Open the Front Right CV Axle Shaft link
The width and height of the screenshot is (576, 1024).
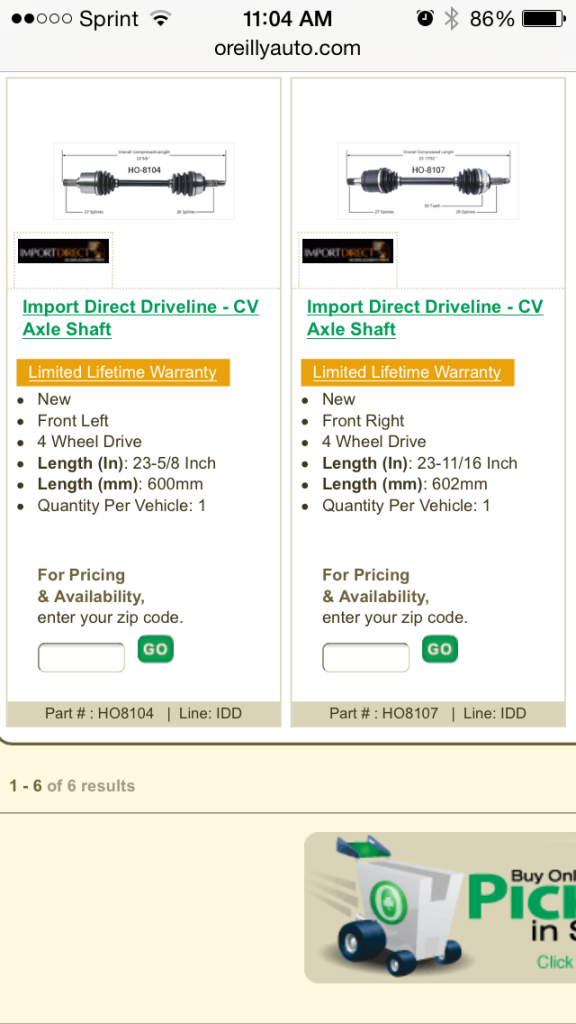click(425, 318)
